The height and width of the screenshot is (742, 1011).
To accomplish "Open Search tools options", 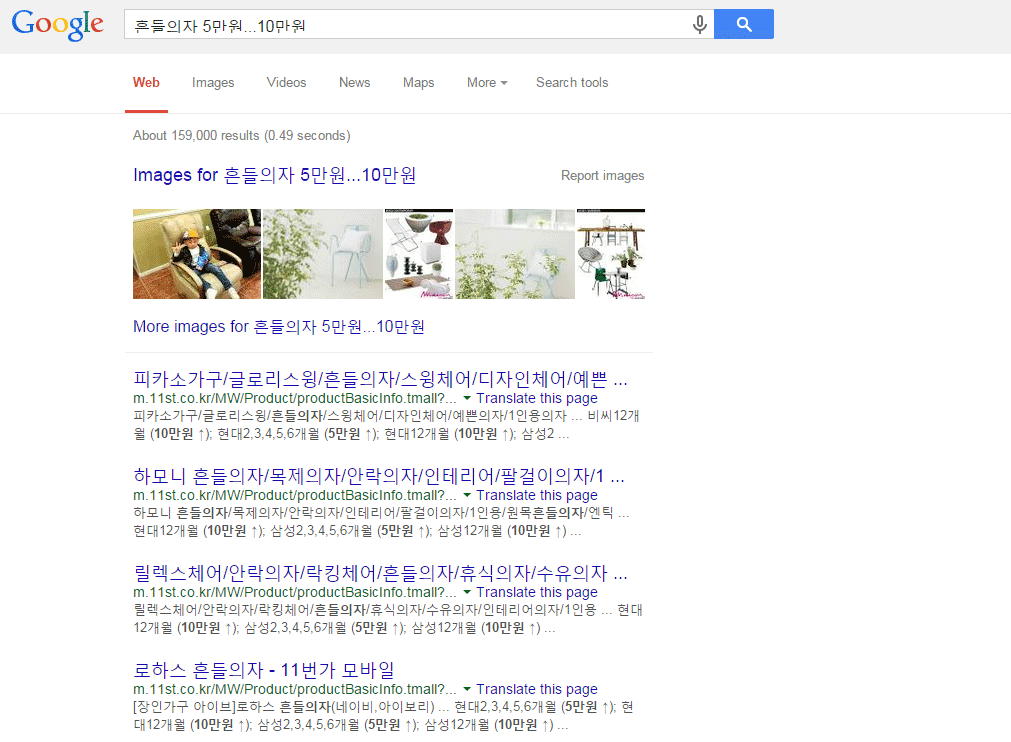I will tap(572, 83).
